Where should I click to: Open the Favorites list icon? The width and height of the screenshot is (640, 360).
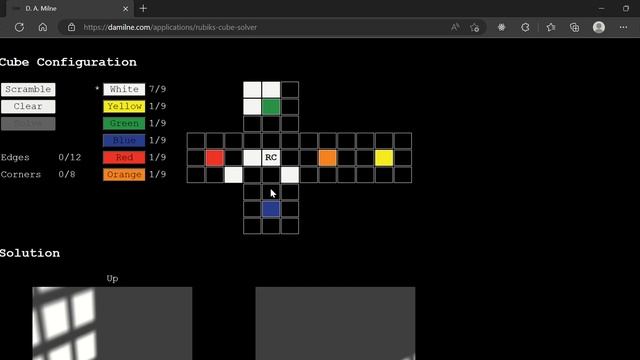(551, 27)
